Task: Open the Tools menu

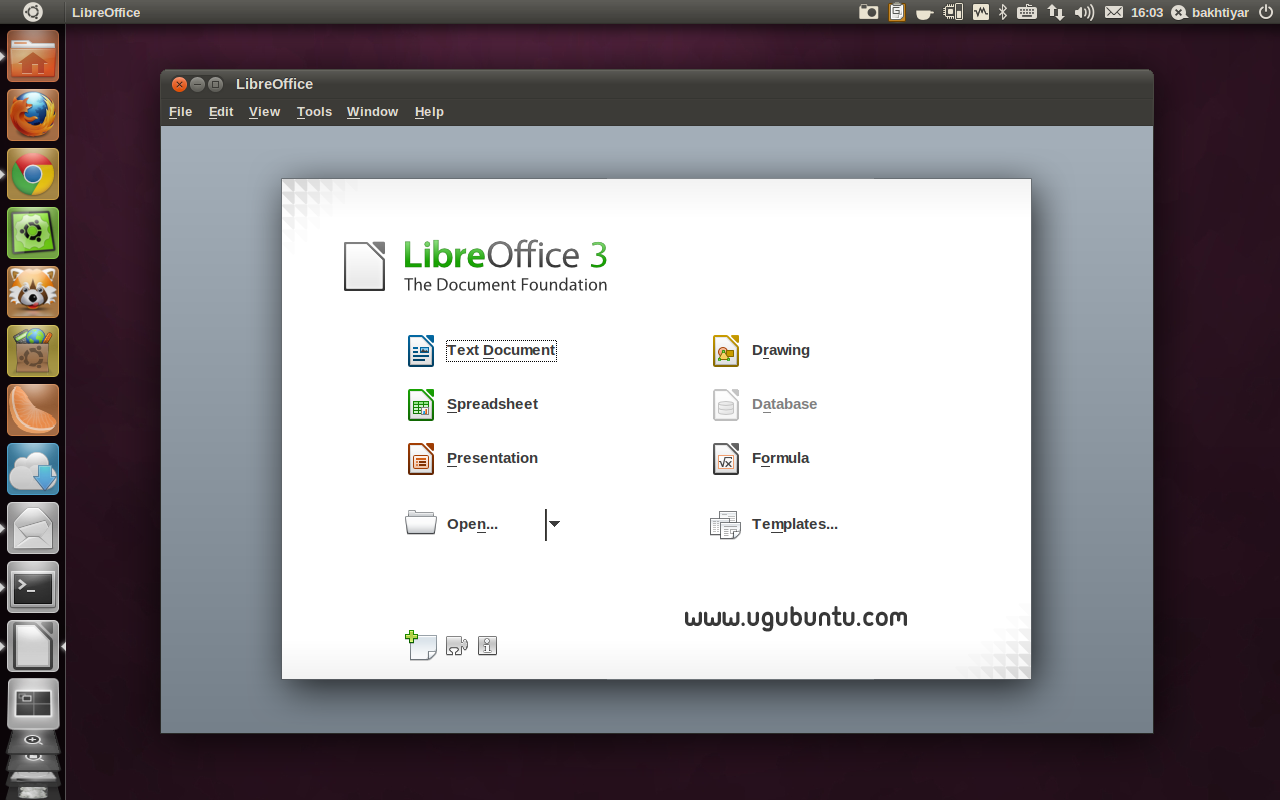Action: [314, 112]
